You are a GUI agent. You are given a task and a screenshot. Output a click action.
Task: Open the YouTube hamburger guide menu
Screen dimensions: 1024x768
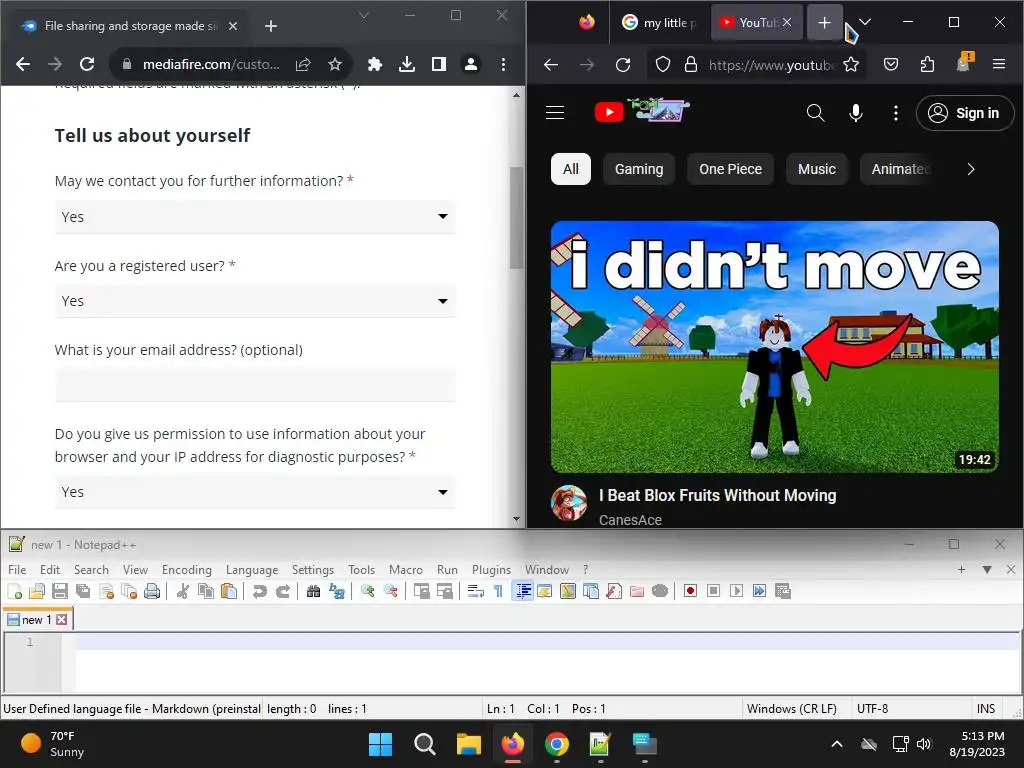(555, 113)
